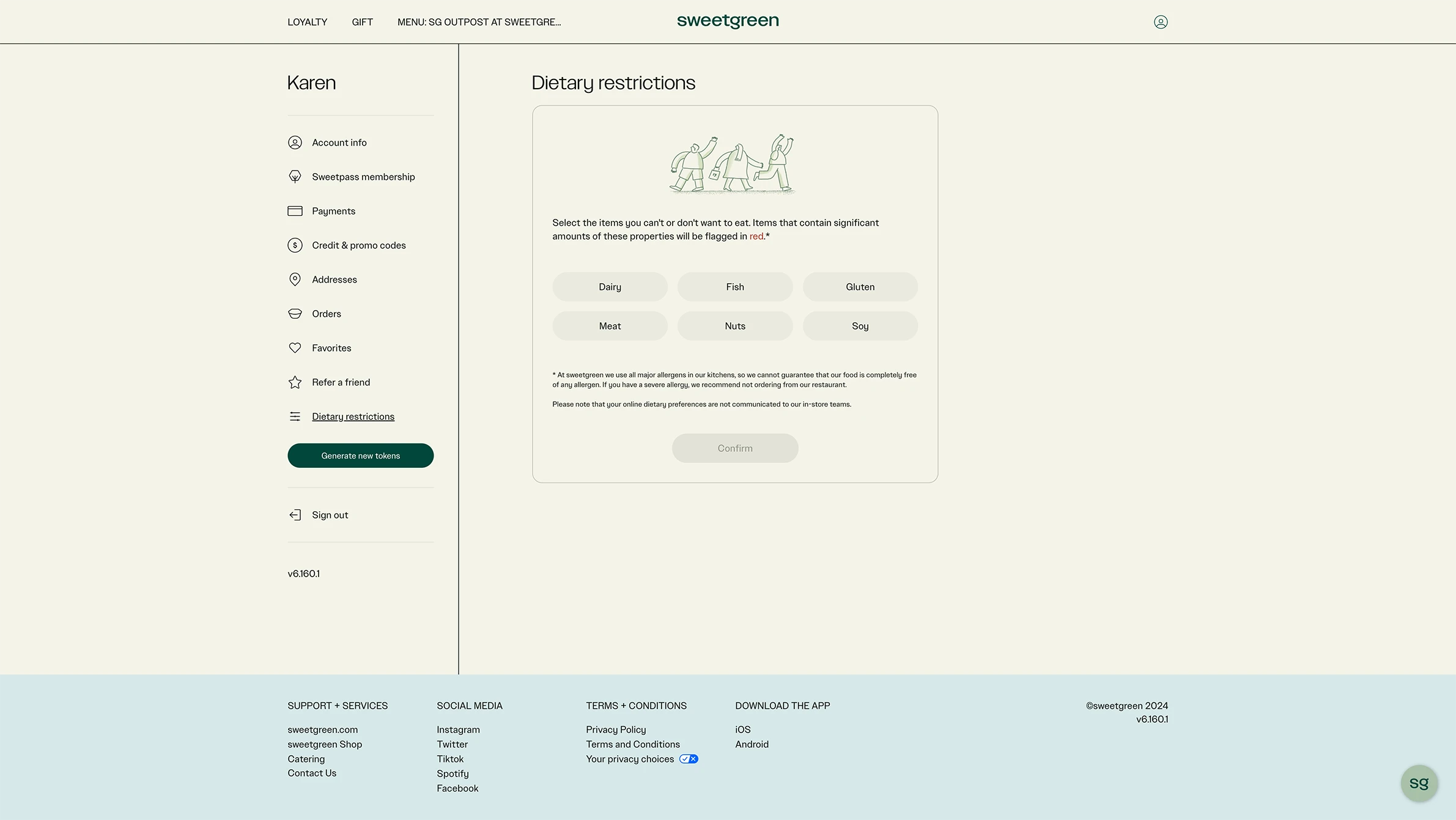The height and width of the screenshot is (820, 1456).
Task: Open the Catering footer link
Action: [x=306, y=759]
